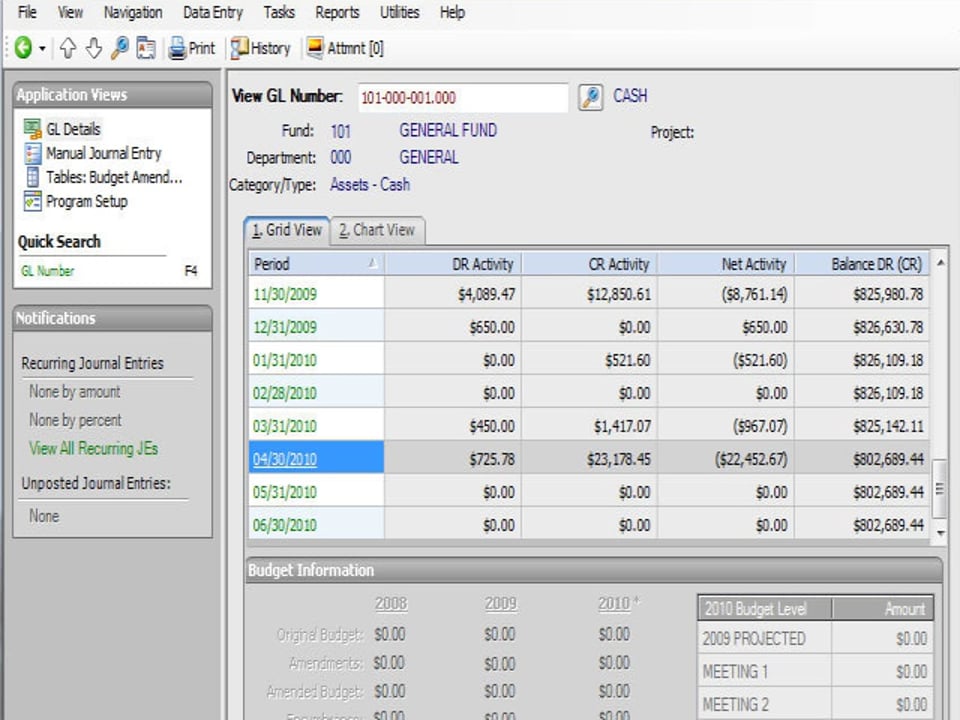Click the grid vertical scrollbar thumb
Image resolution: width=960 pixels, height=720 pixels.
pyautogui.click(x=940, y=489)
